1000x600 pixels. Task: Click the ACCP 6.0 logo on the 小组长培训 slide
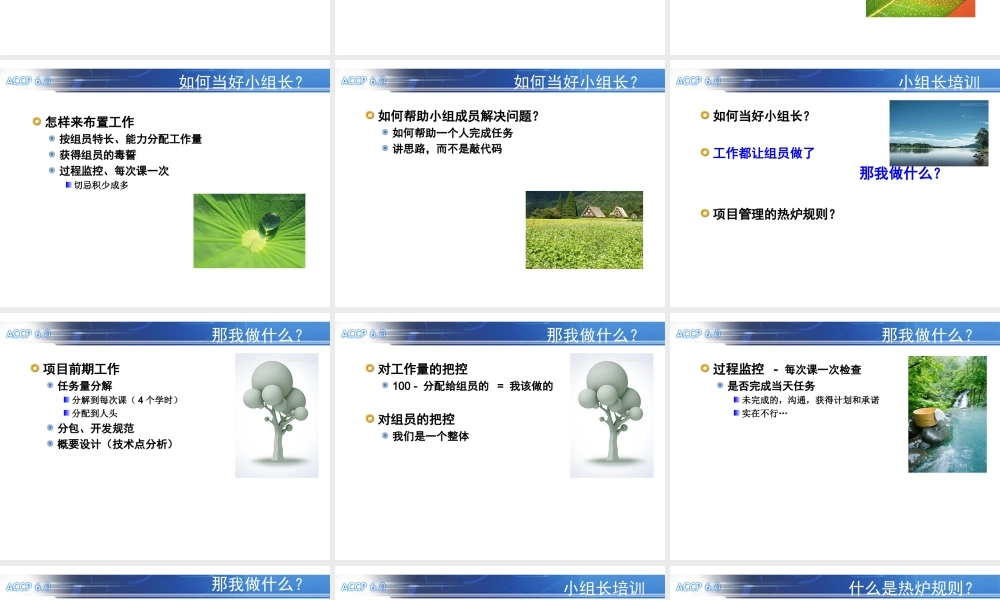[697, 78]
